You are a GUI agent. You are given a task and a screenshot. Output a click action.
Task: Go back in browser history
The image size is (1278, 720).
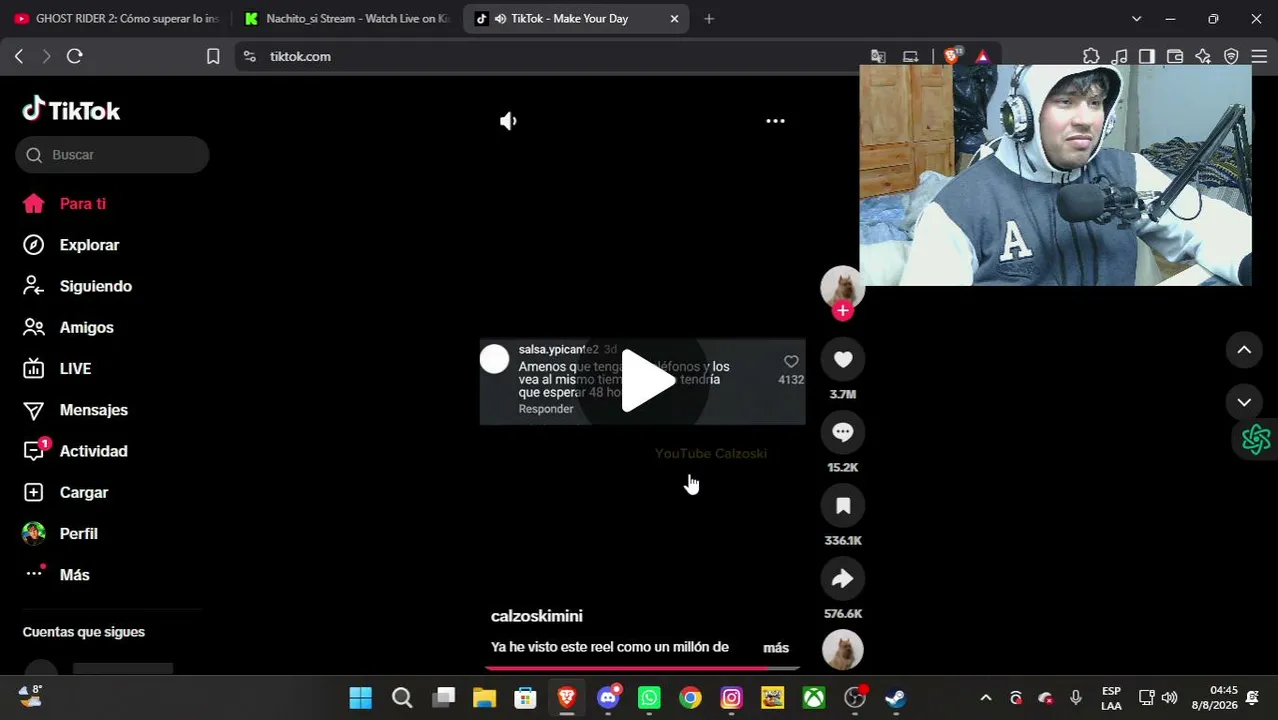(x=19, y=57)
